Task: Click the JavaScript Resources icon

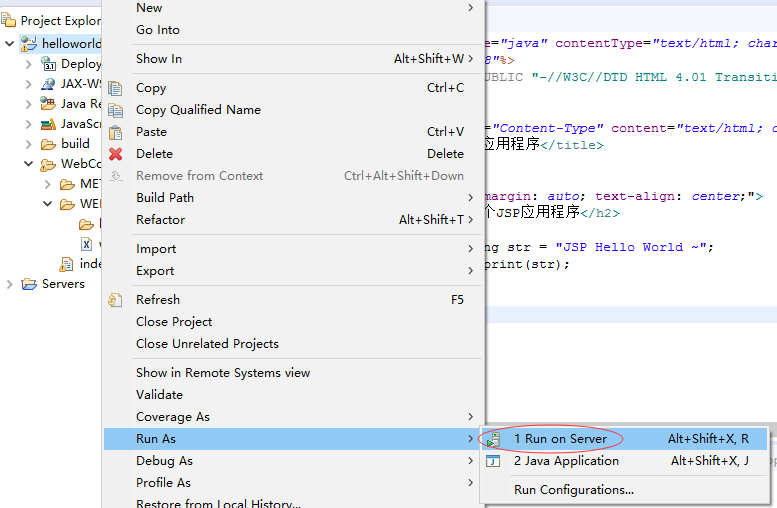Action: pyautogui.click(x=48, y=124)
